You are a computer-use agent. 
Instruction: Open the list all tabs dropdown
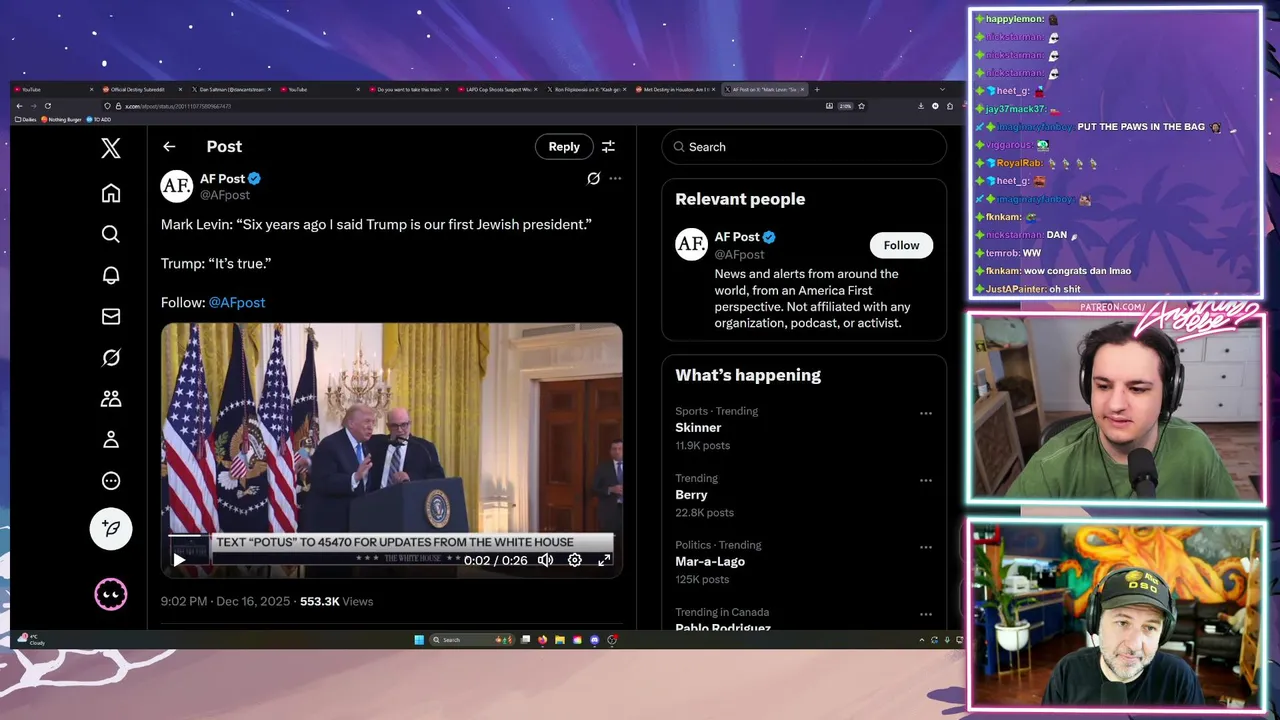coord(942,89)
